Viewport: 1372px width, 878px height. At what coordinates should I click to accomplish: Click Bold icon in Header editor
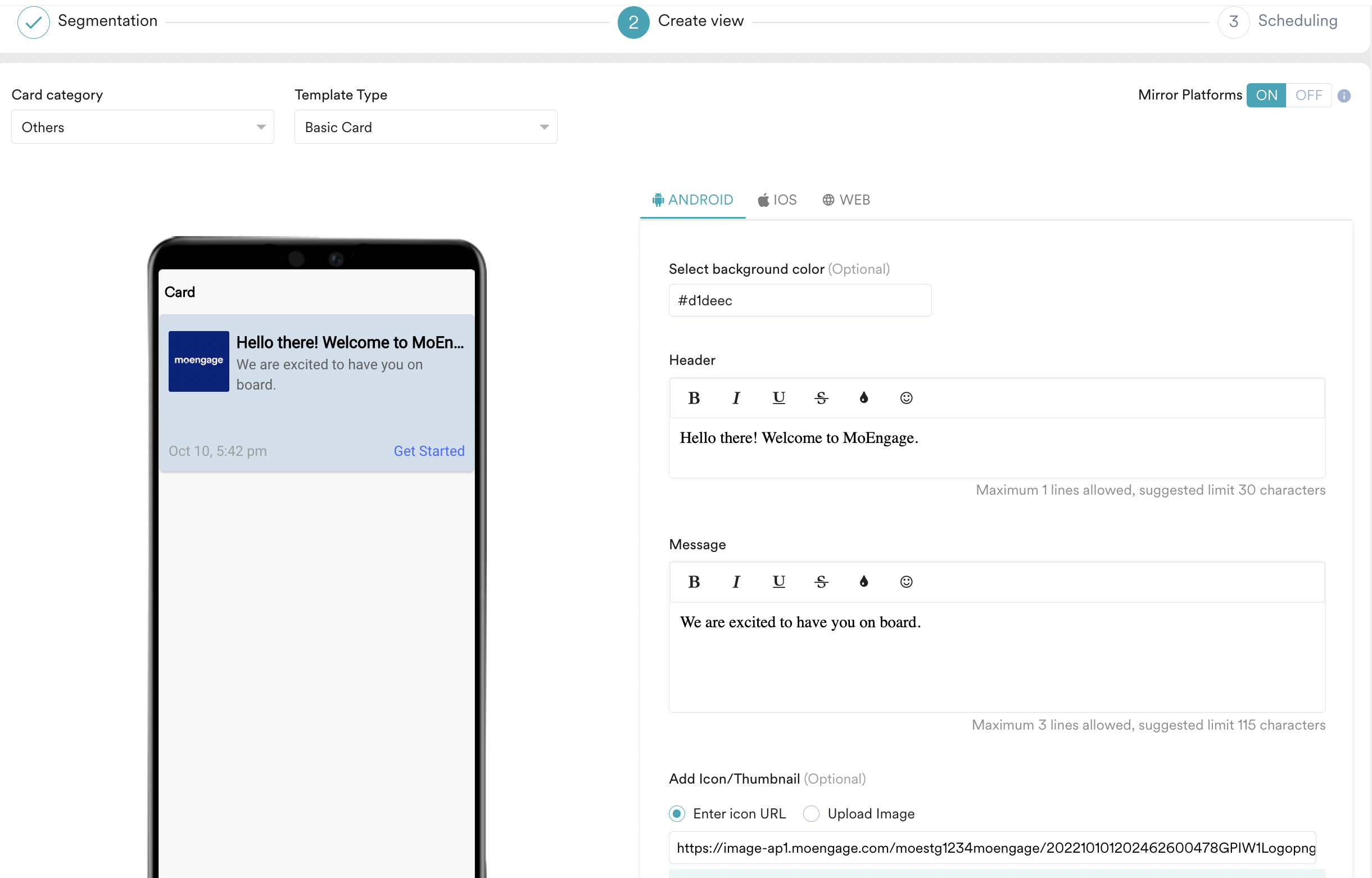694,398
